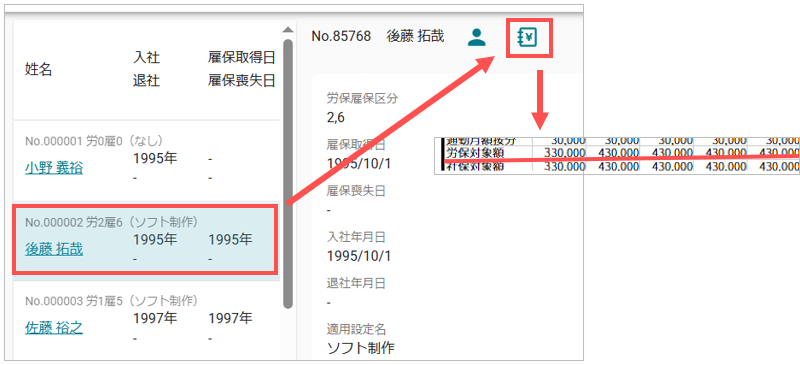The image size is (800, 365).
Task: Open employee link 後藤 拓哉
Action: click(54, 249)
